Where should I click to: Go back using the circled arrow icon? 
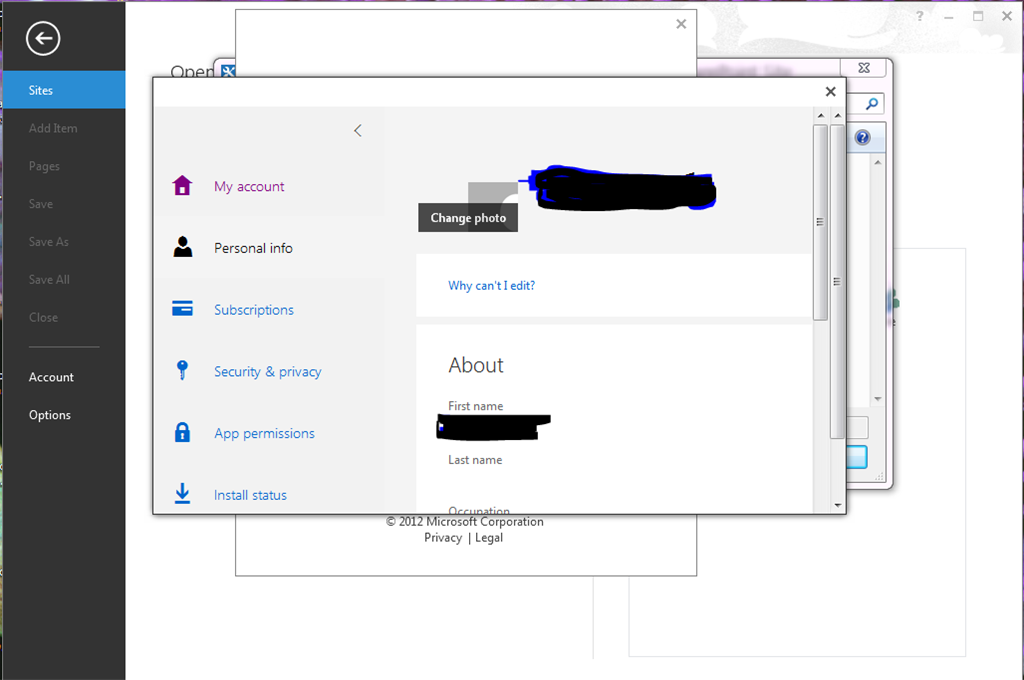point(43,39)
